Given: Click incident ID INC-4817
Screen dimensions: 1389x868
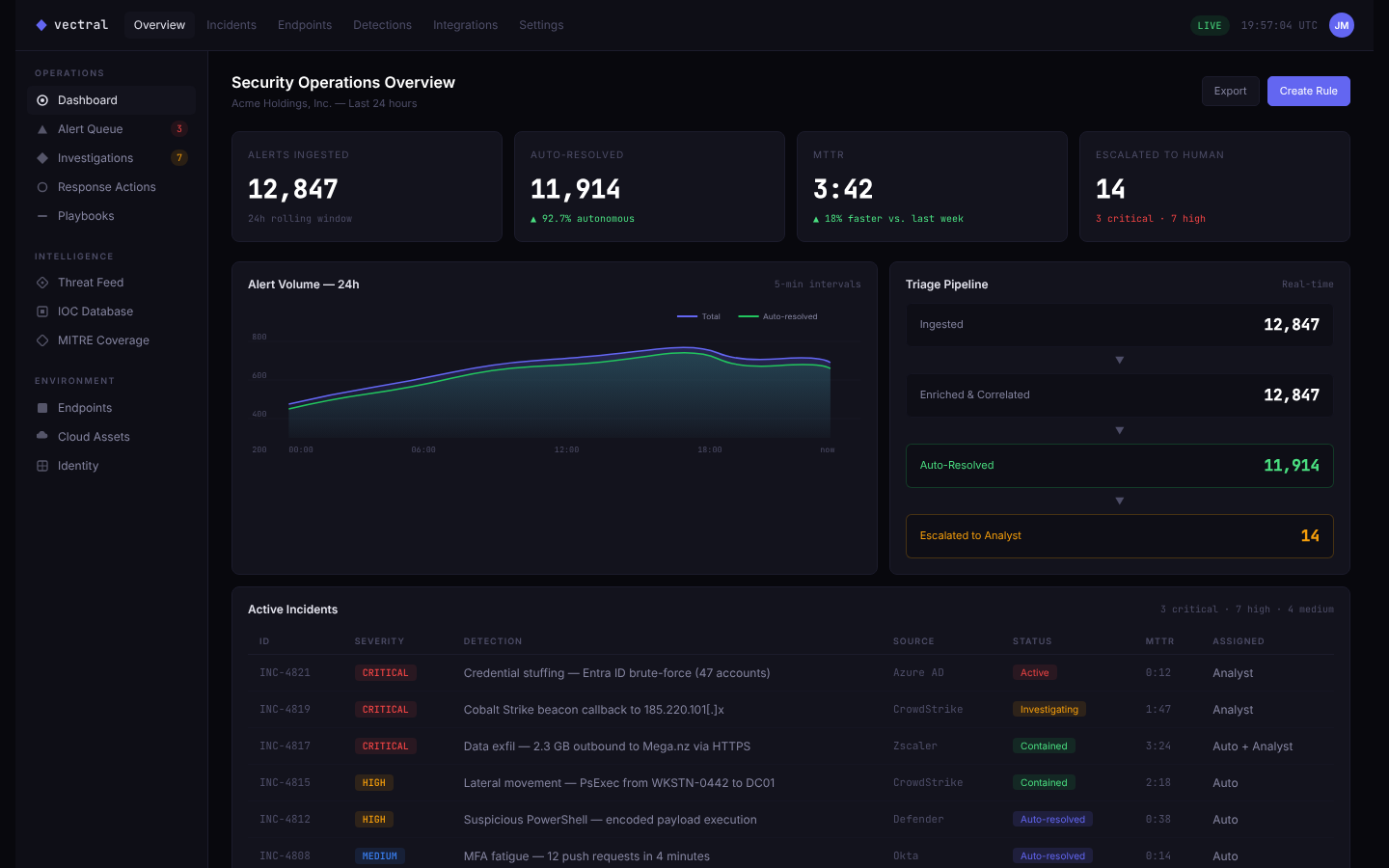Looking at the screenshot, I should [285, 746].
